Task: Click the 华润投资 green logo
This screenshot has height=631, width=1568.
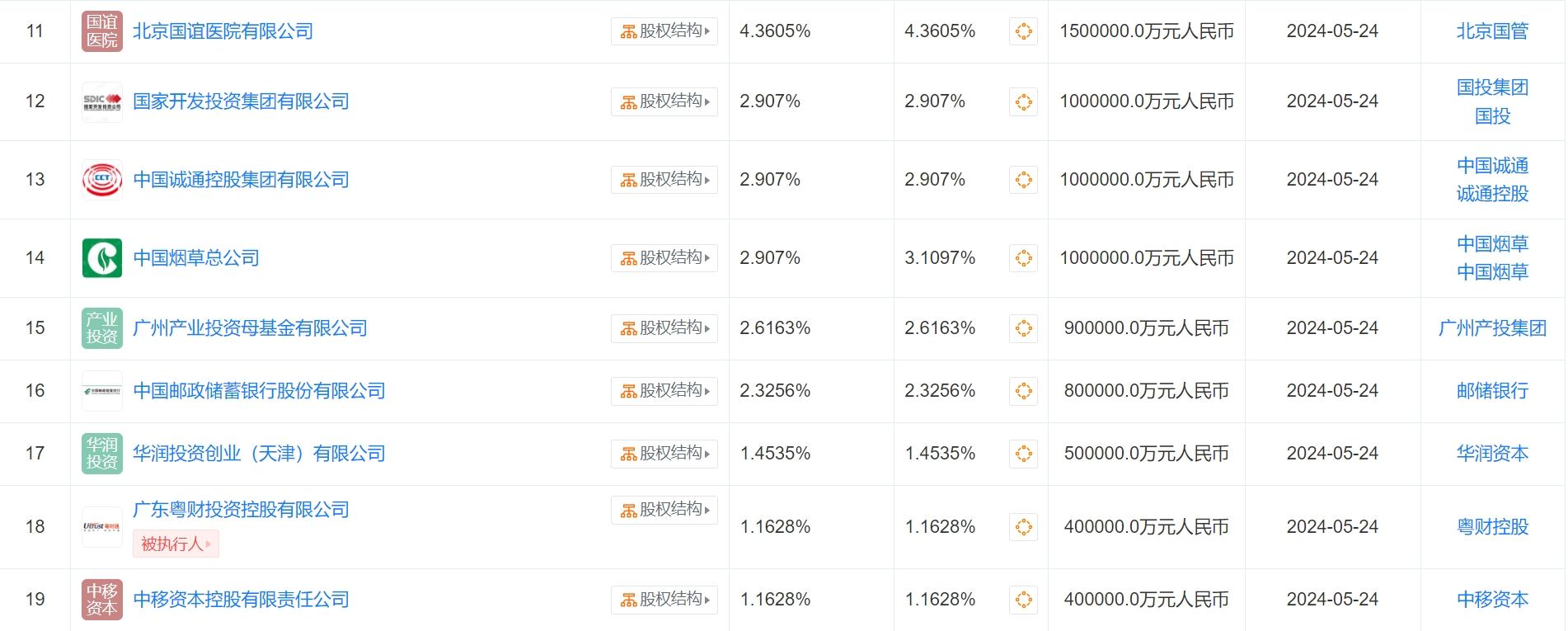Action: tap(102, 454)
